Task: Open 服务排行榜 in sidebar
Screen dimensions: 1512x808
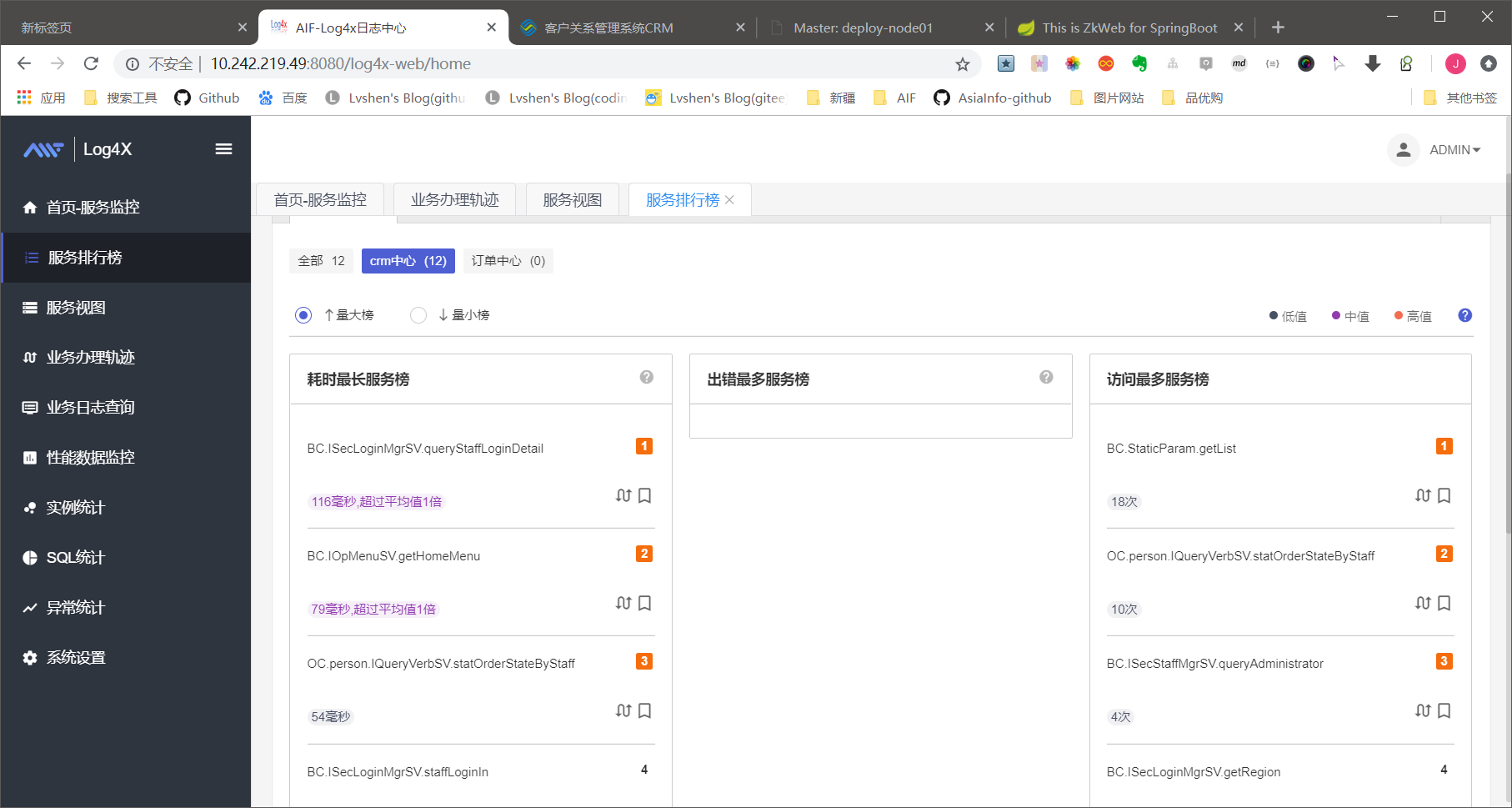Action: [x=126, y=258]
